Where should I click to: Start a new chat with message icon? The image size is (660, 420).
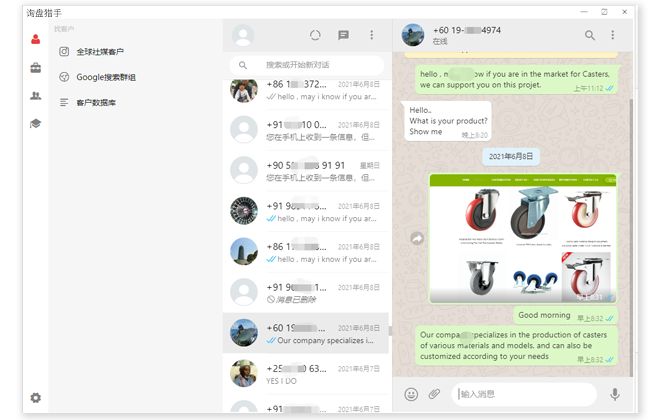[343, 35]
